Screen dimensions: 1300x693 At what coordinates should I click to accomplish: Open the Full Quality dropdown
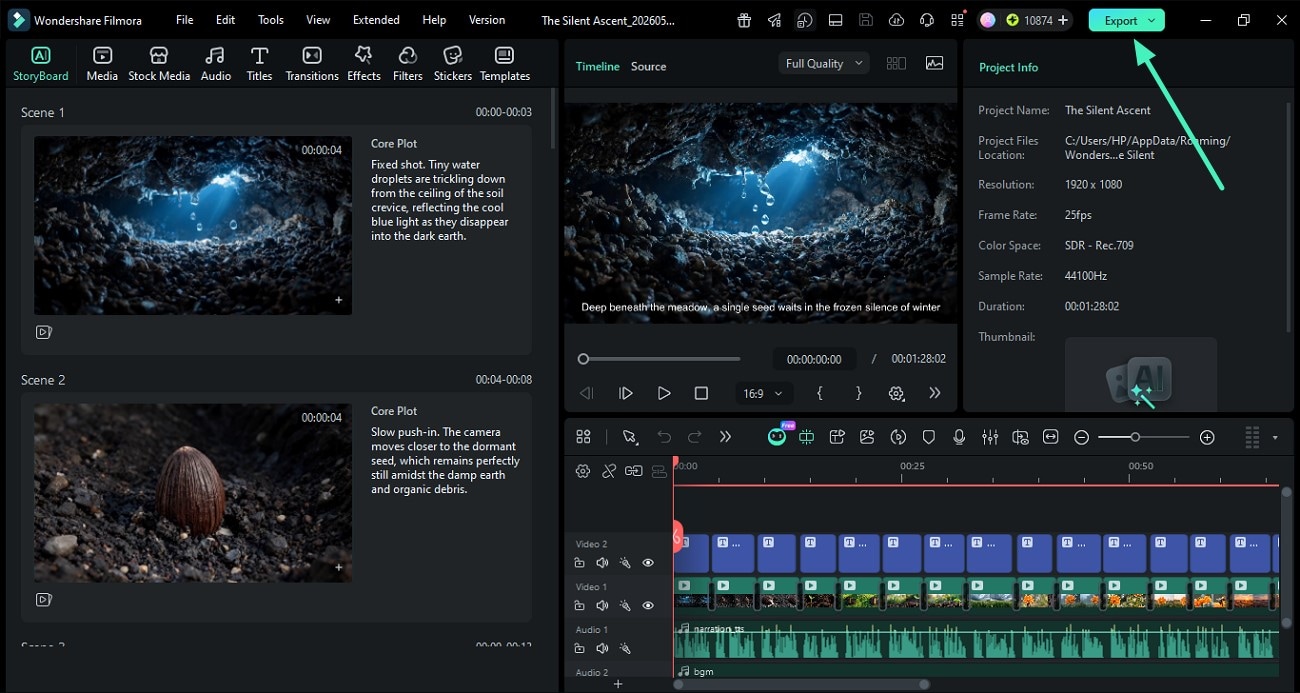(x=824, y=63)
